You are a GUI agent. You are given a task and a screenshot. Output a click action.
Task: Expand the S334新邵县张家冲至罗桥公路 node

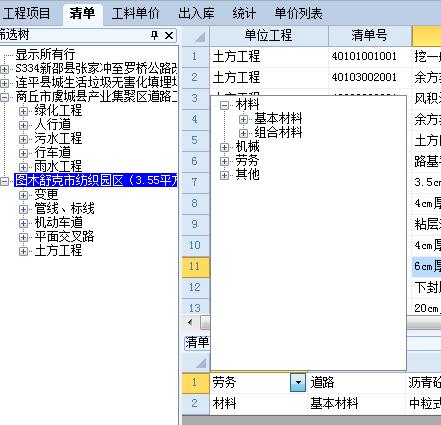pyautogui.click(x=4, y=69)
